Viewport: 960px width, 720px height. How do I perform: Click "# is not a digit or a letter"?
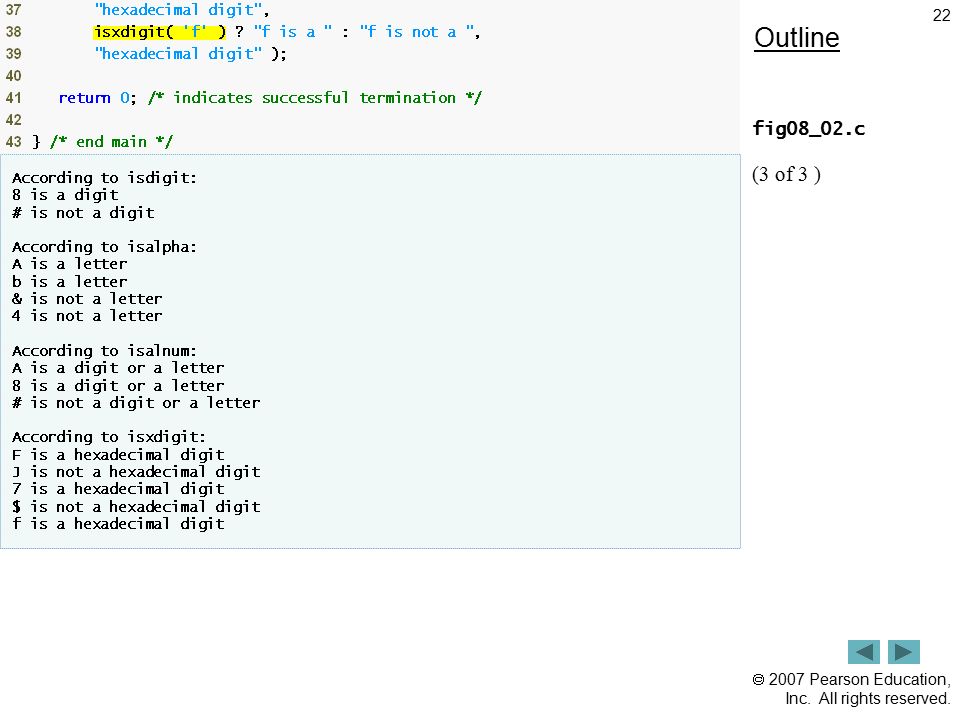(136, 403)
